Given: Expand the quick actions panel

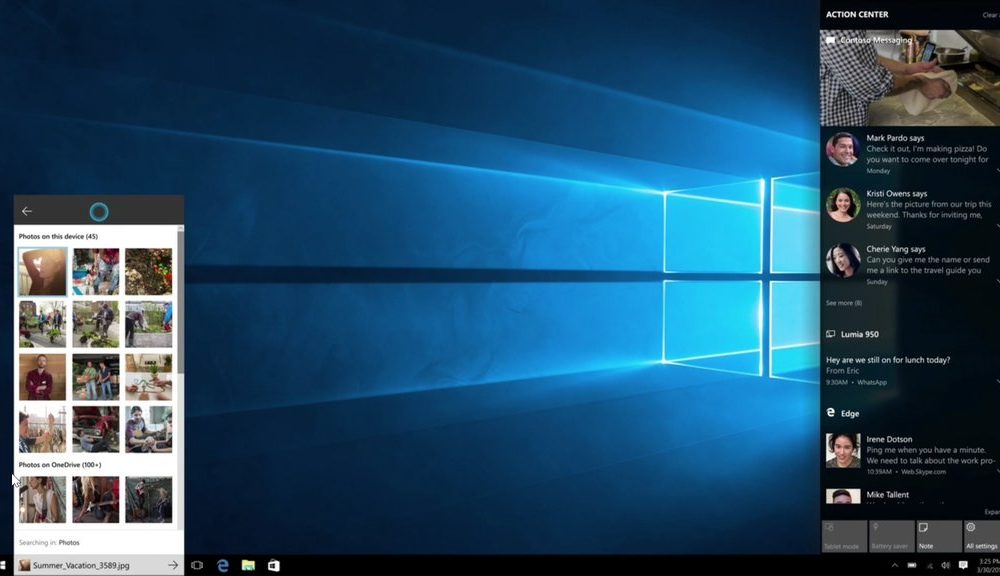Looking at the screenshot, I should click(991, 511).
